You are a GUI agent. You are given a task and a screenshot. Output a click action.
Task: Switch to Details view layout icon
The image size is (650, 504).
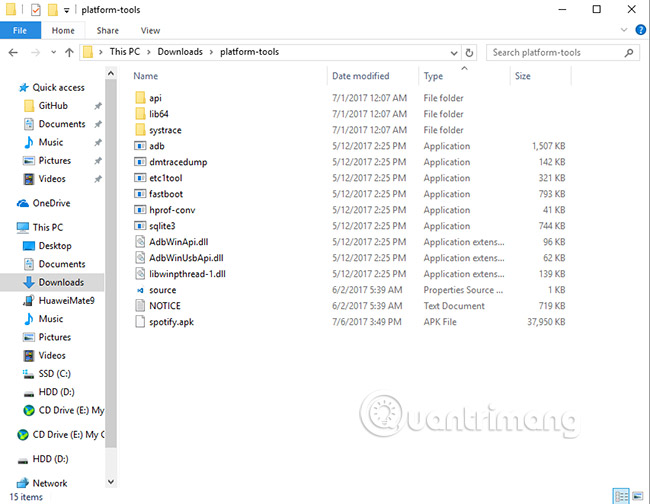(621, 496)
